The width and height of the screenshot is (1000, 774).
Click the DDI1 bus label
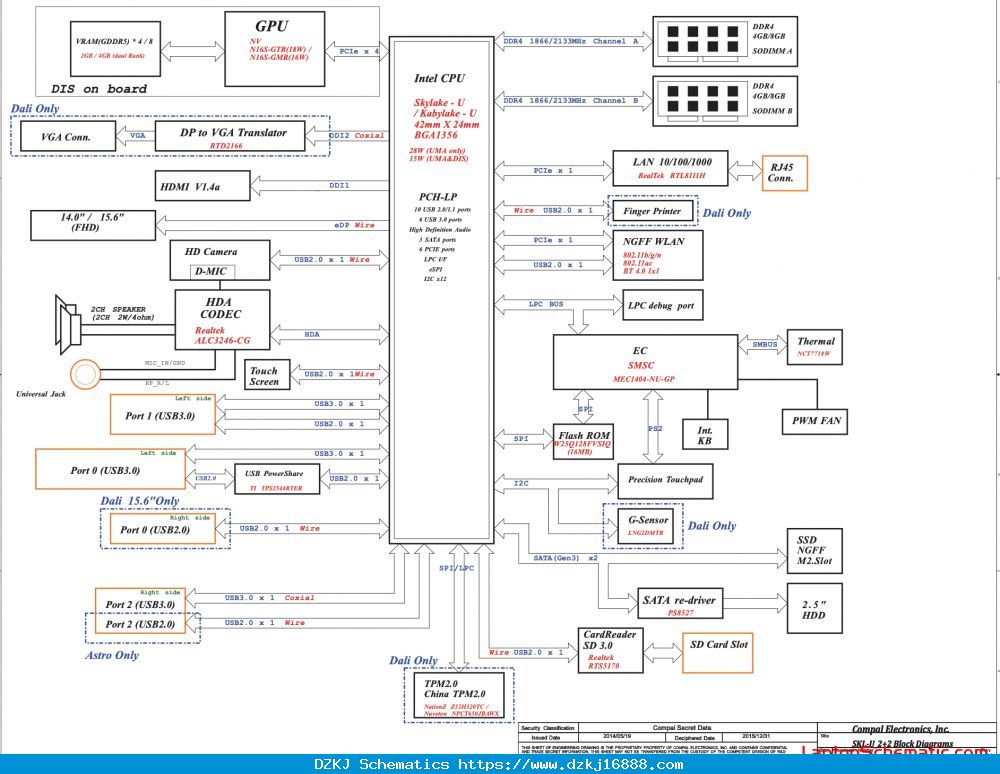(x=339, y=186)
